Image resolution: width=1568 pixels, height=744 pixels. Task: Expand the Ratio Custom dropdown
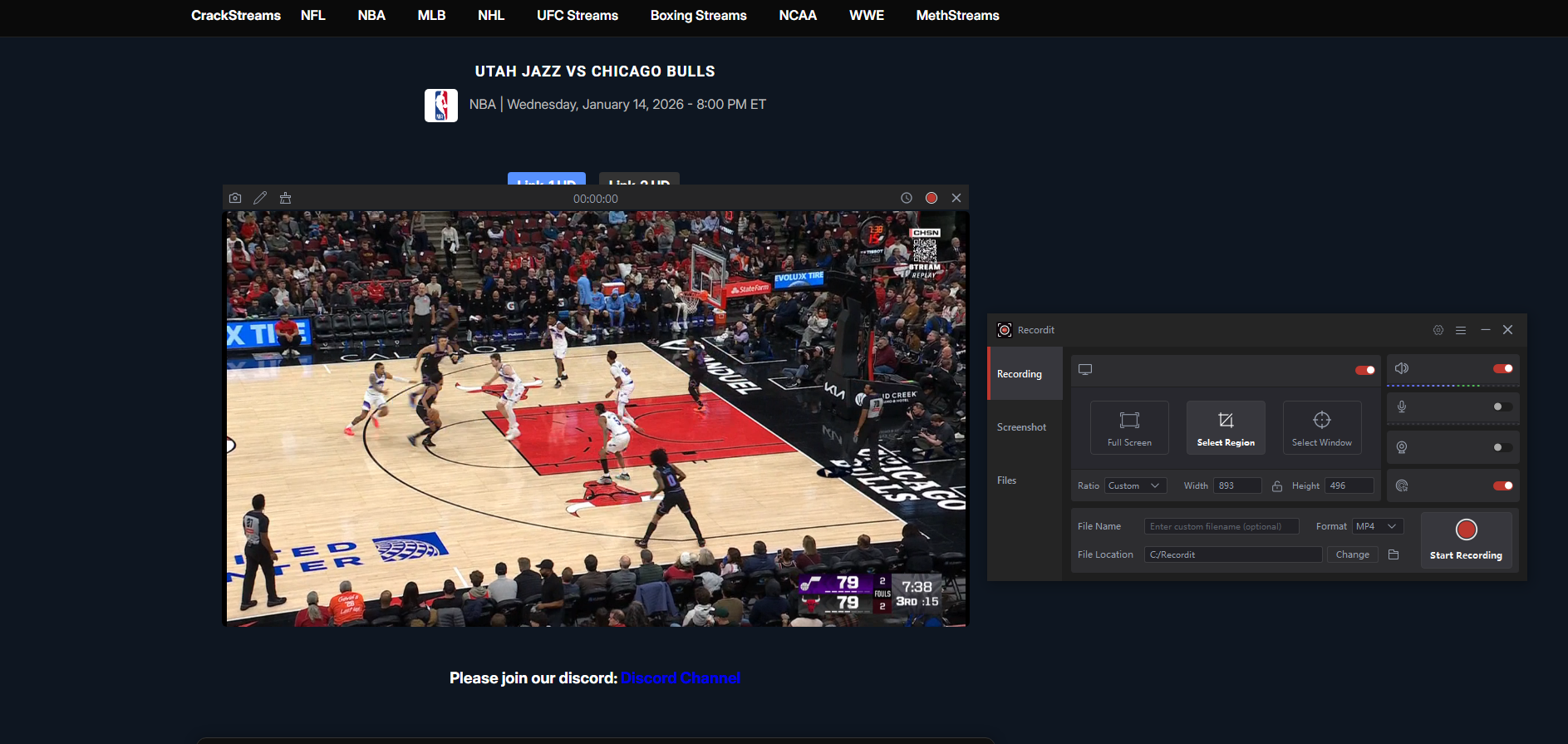[x=1135, y=485]
